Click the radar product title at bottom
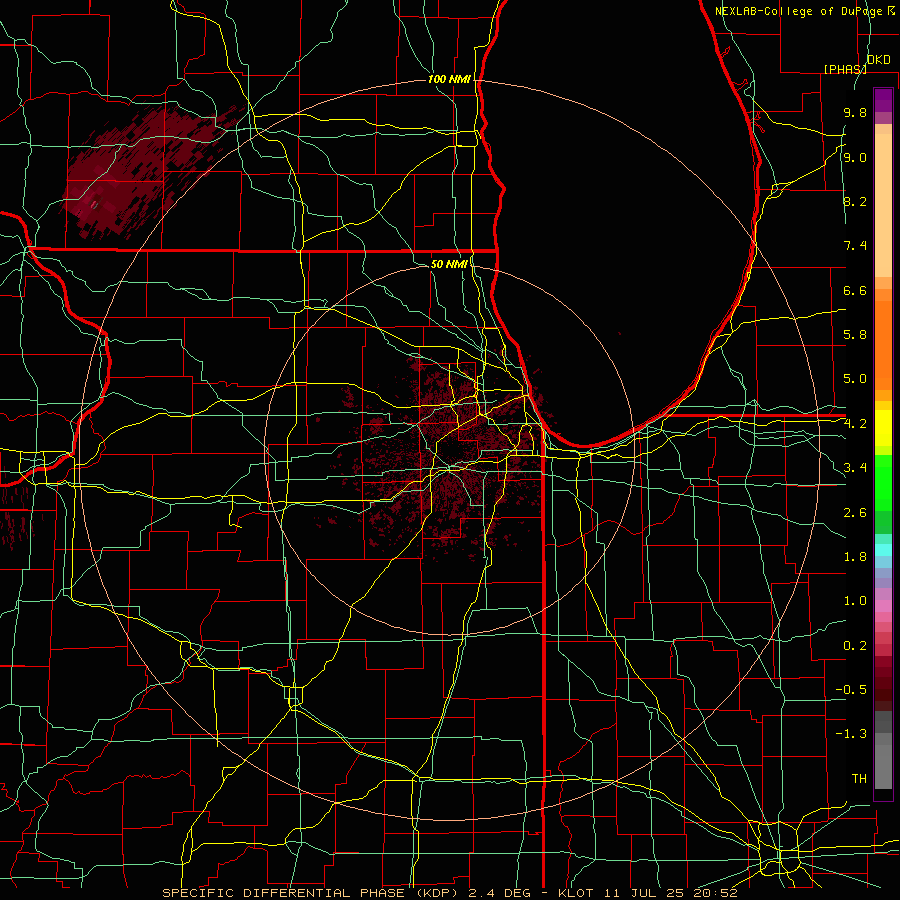Image resolution: width=900 pixels, height=900 pixels. click(x=449, y=893)
